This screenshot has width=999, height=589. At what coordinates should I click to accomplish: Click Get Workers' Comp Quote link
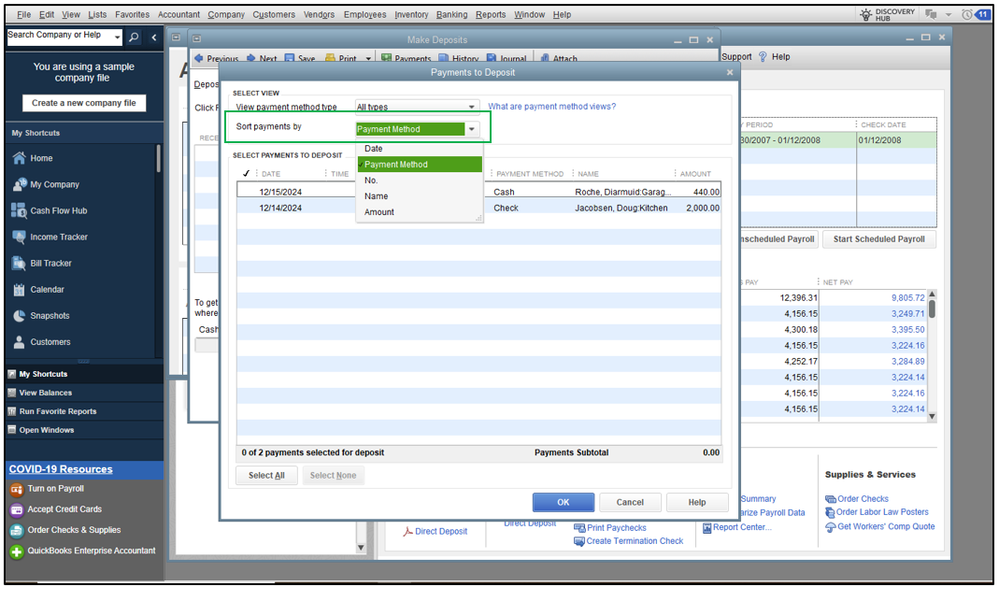(886, 527)
